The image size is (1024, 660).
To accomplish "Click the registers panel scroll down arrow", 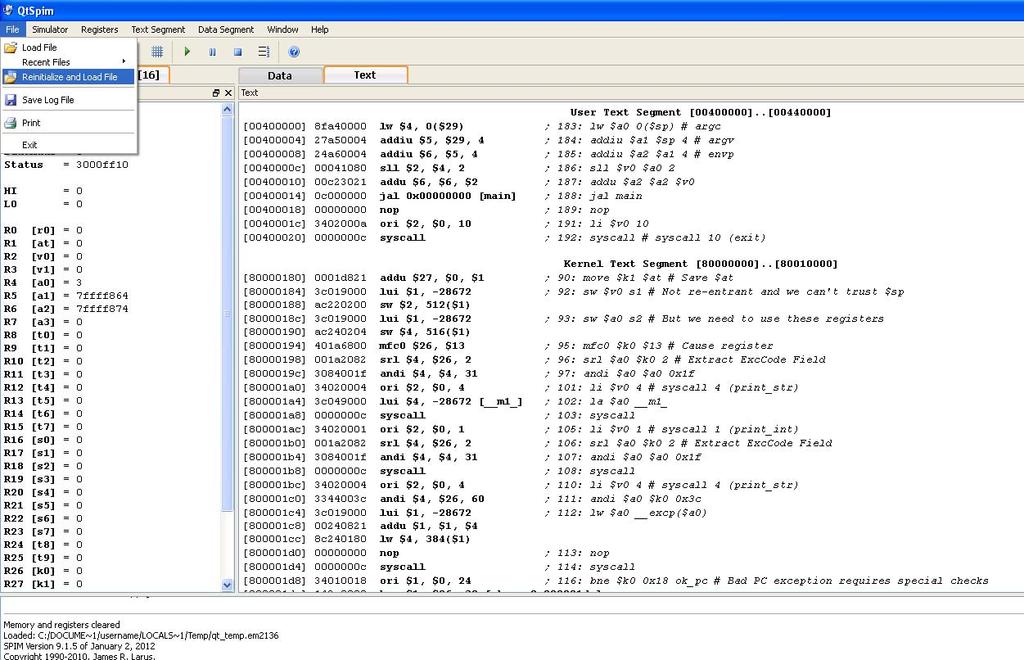I will coord(227,585).
